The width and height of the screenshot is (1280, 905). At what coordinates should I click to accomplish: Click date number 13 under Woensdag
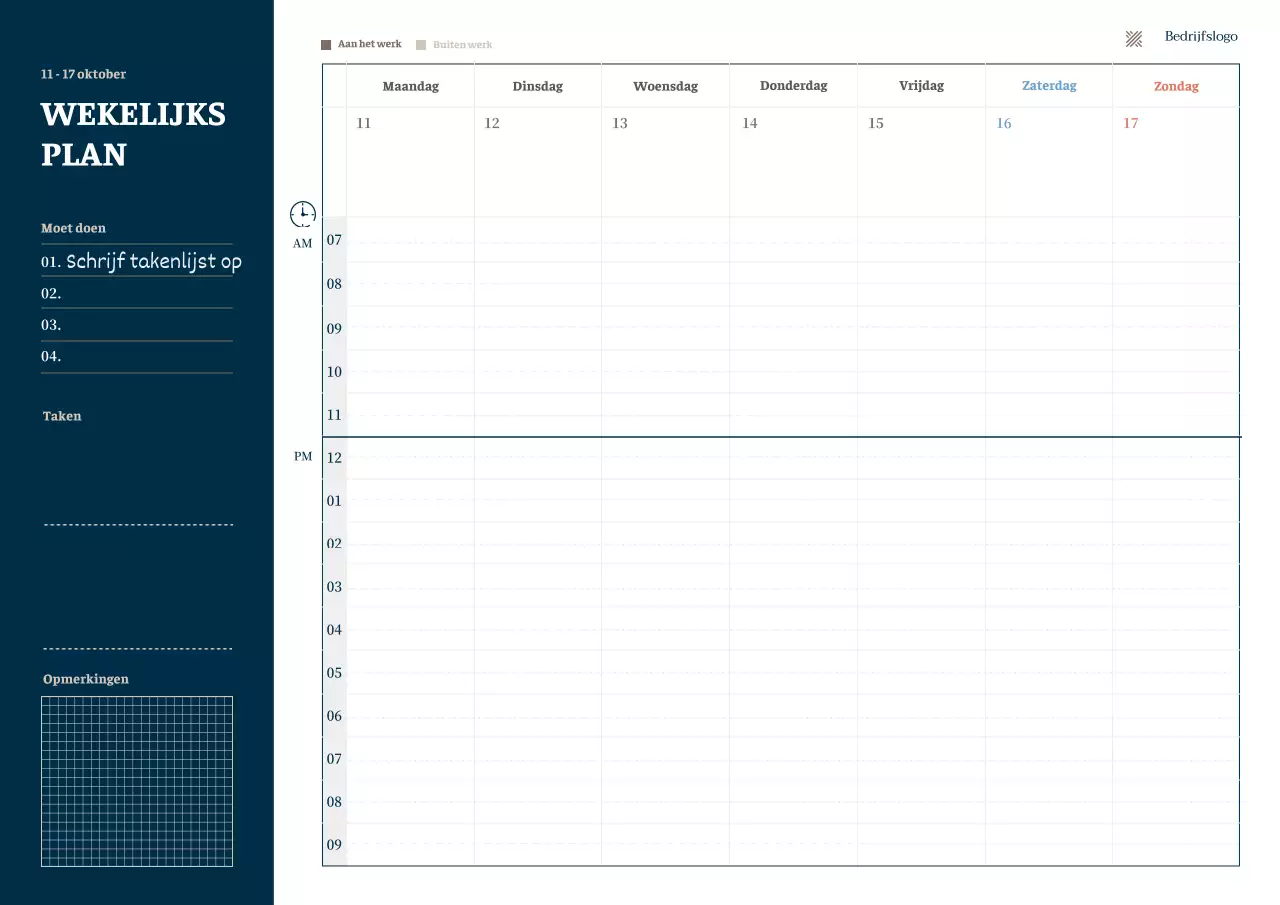[620, 123]
